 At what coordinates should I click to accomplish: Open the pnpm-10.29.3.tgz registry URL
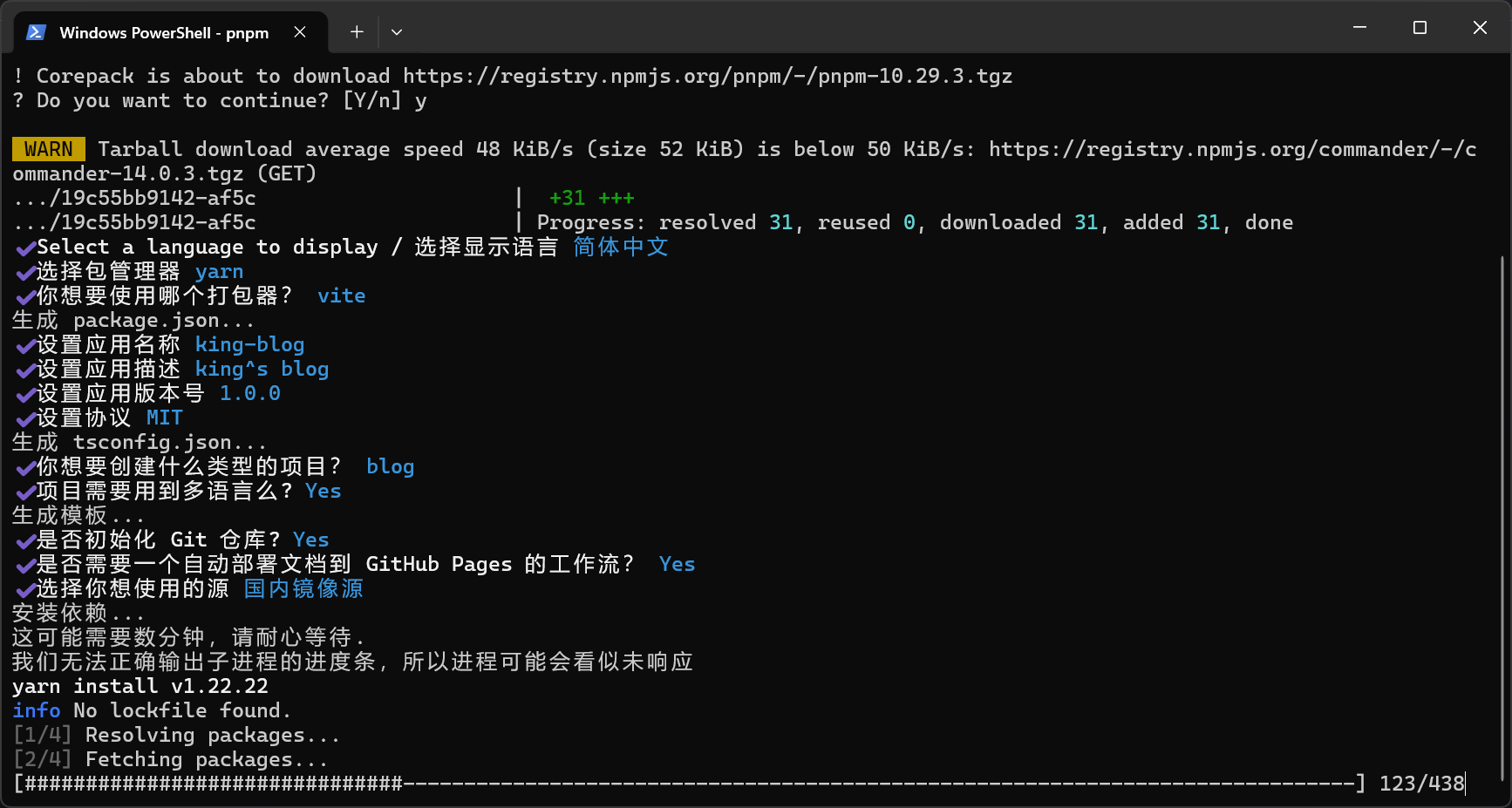point(707,76)
